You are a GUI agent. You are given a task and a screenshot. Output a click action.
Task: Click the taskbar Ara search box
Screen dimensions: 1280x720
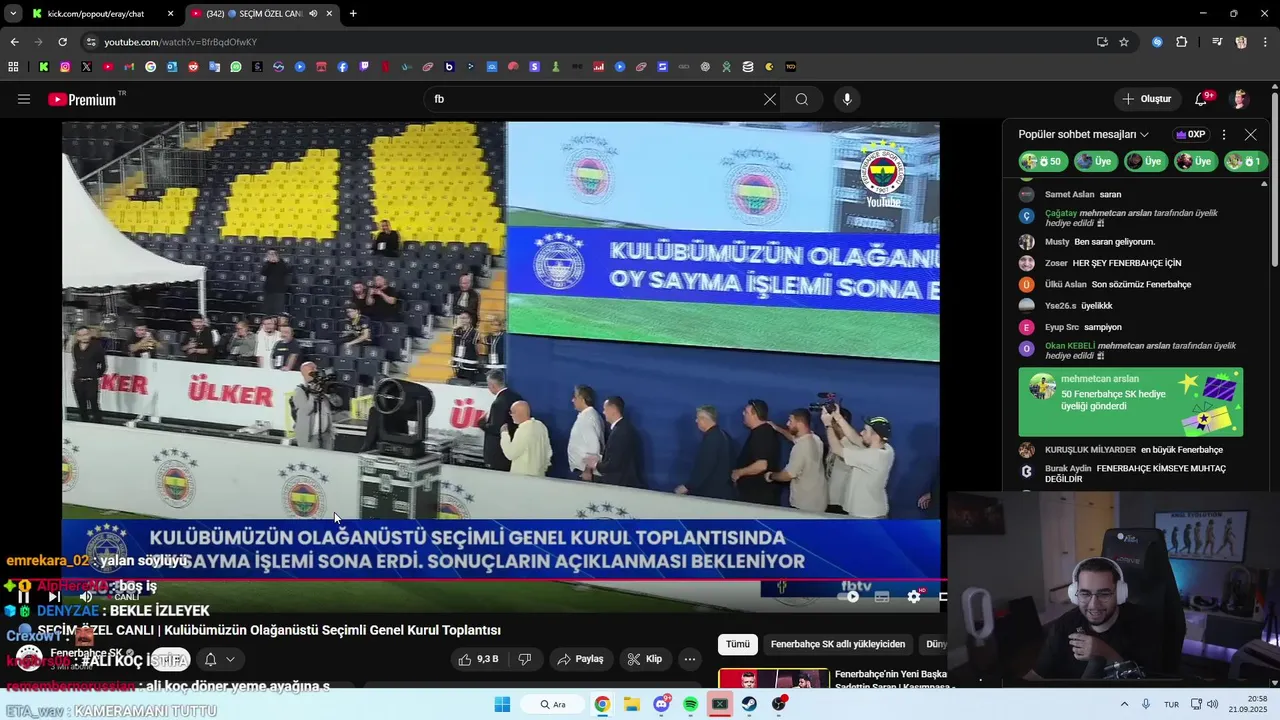pos(554,704)
